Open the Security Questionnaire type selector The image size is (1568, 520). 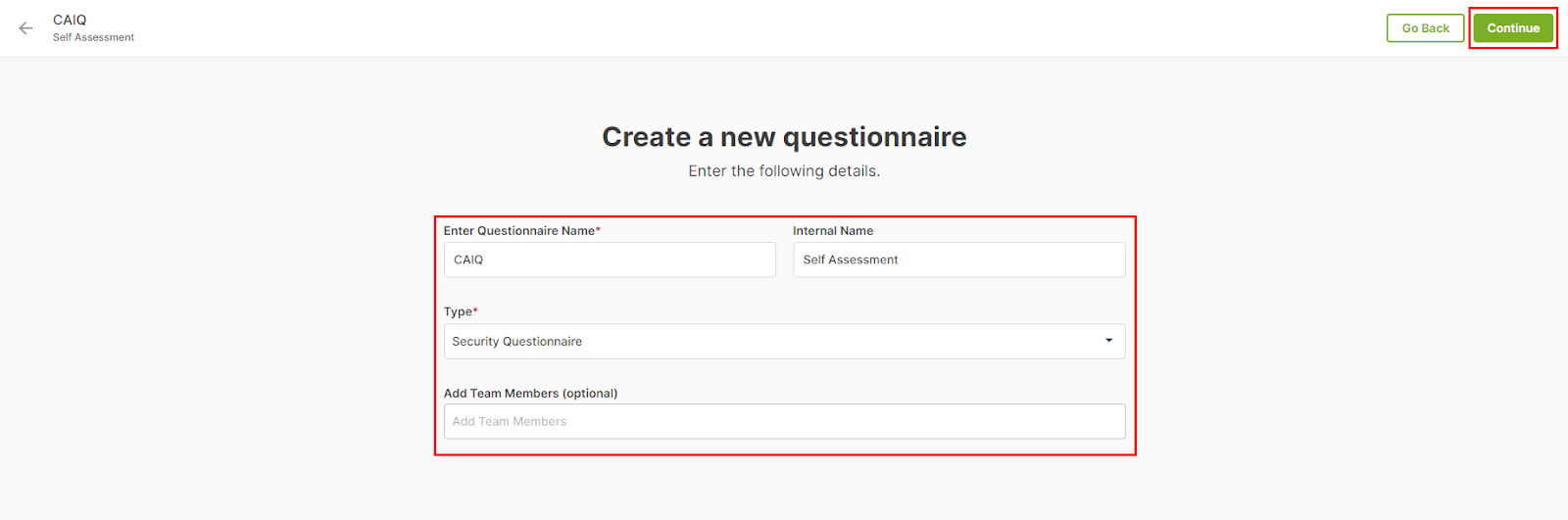(x=784, y=341)
